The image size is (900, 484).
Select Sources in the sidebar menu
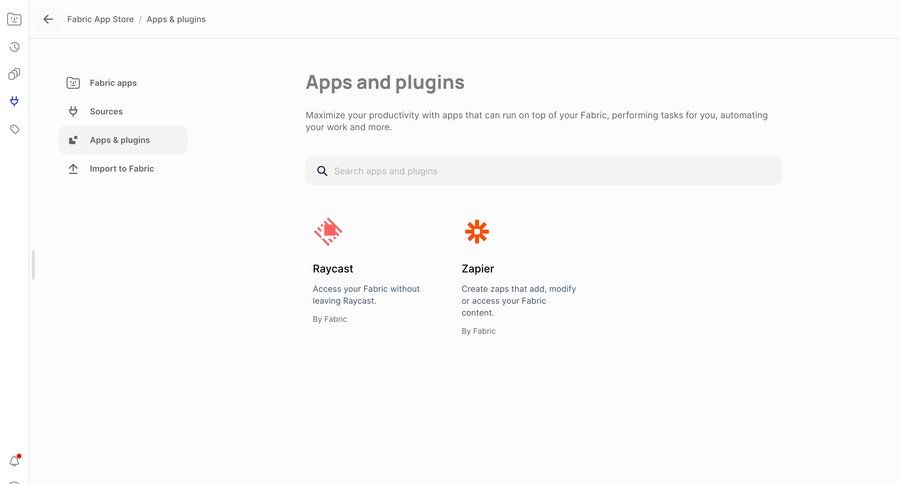tap(106, 112)
